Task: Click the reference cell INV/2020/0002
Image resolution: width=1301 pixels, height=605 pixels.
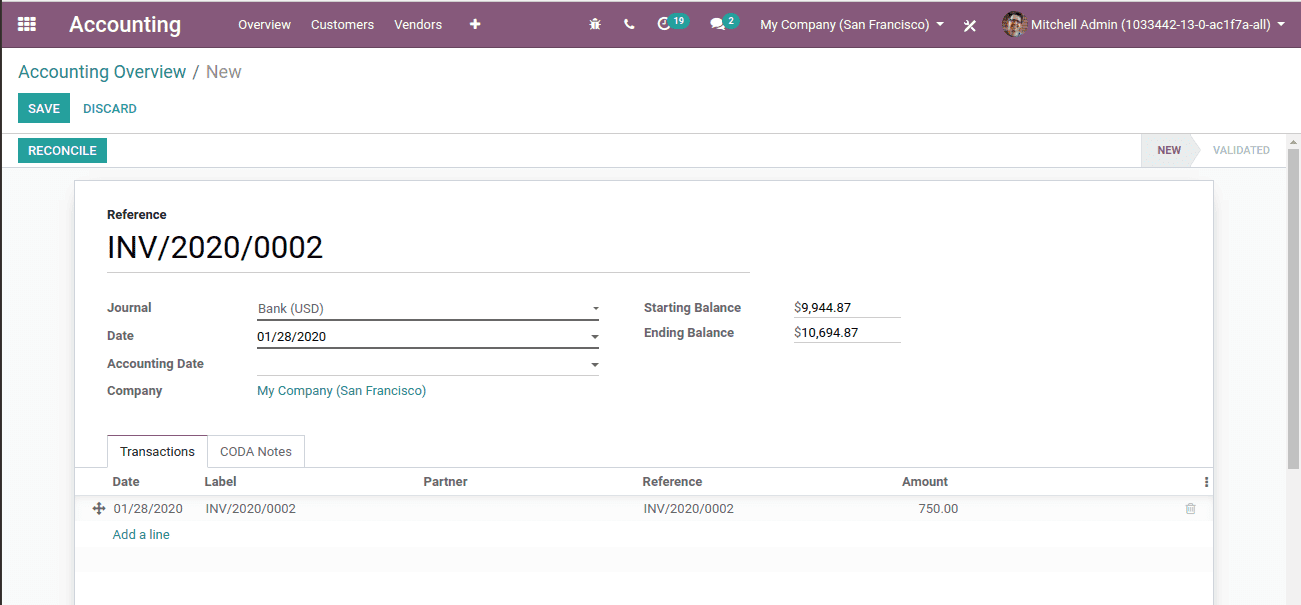Action: (689, 509)
